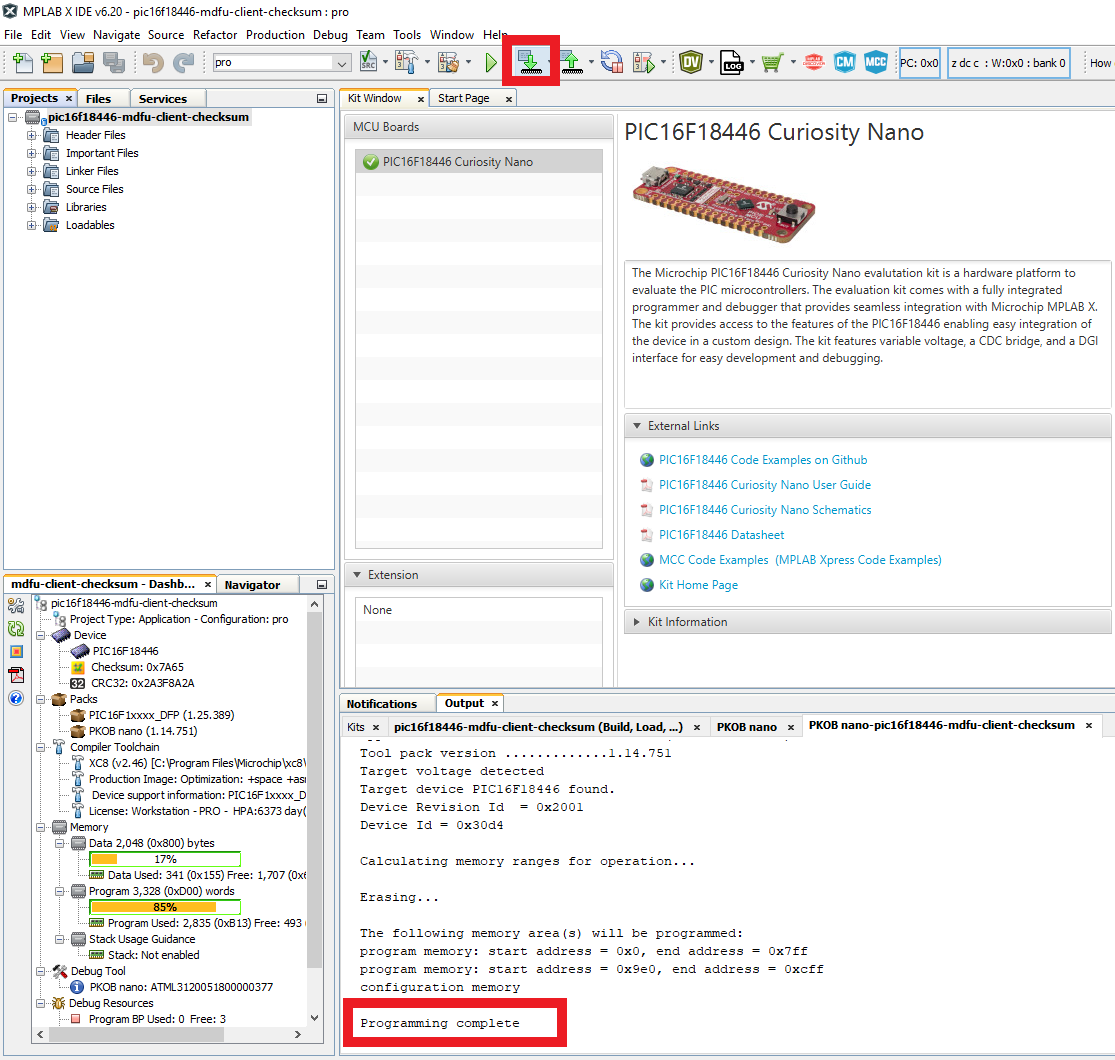This screenshot has height=1060, width=1115.
Task: Open dropdown arrow next to Build Project icon
Action: [427, 63]
